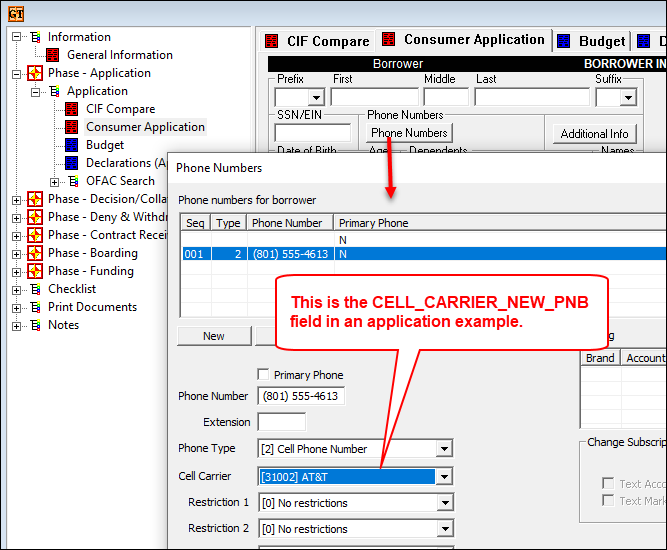
Task: Click the borrower First name field
Action: point(374,97)
